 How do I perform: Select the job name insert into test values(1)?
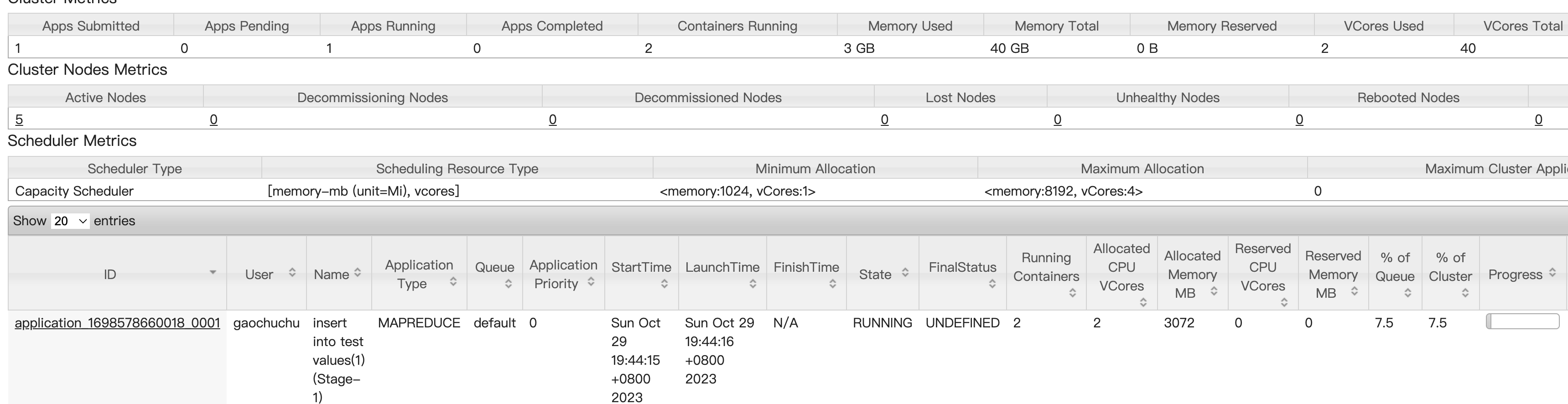(x=339, y=360)
